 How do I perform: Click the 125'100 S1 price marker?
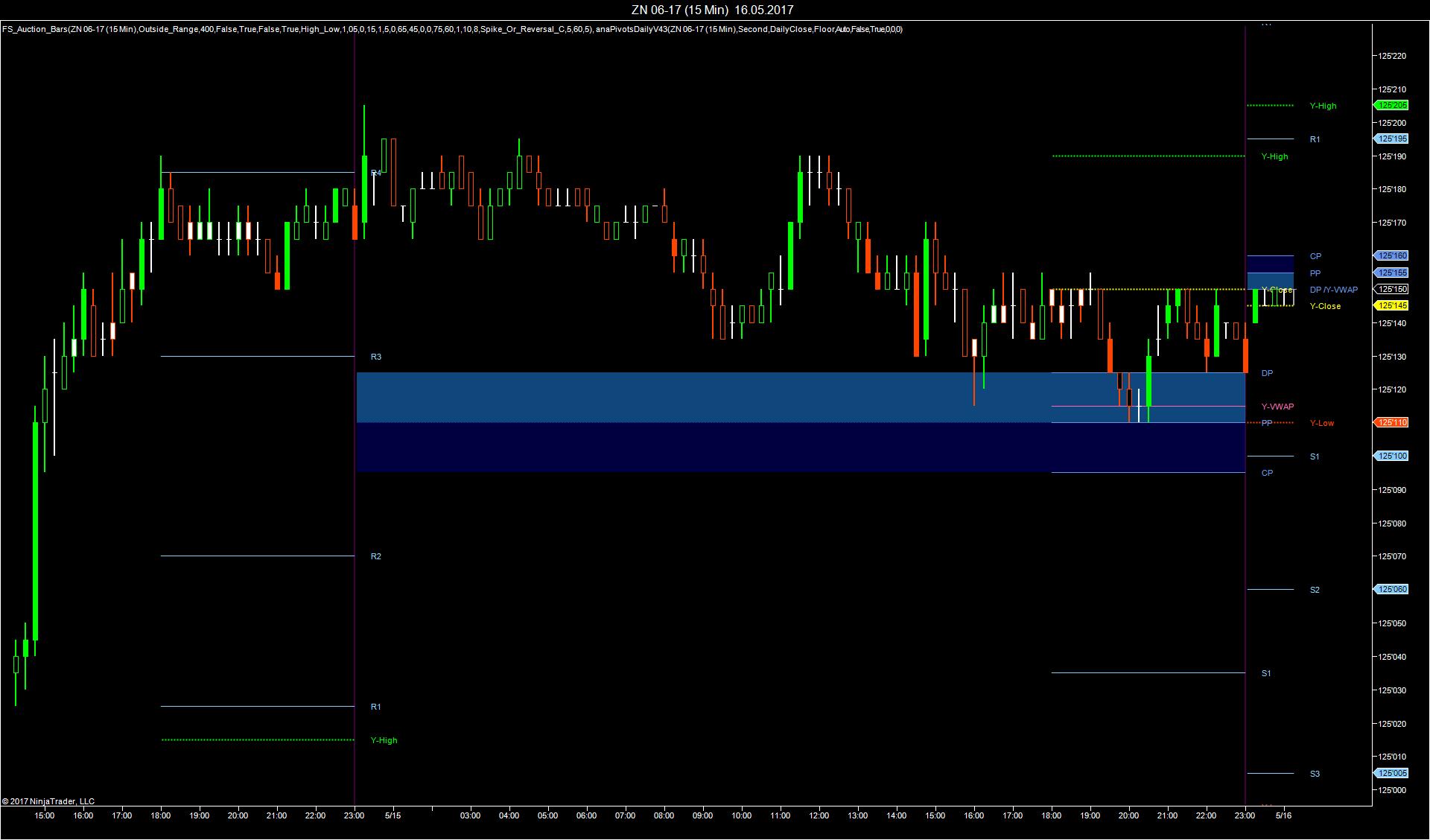pos(1391,456)
